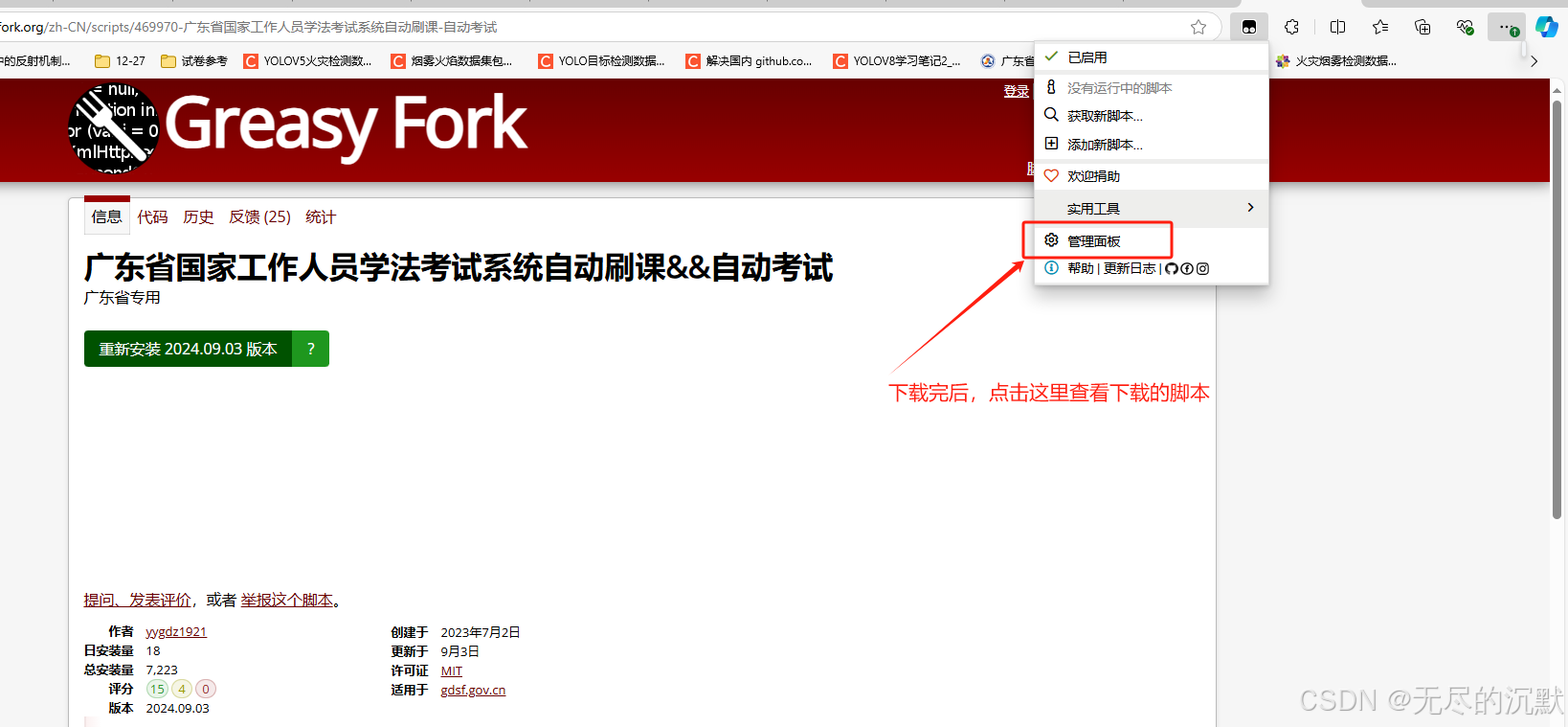Open the 提问、发表评价 link
This screenshot has width=1568, height=727.
coord(137,600)
